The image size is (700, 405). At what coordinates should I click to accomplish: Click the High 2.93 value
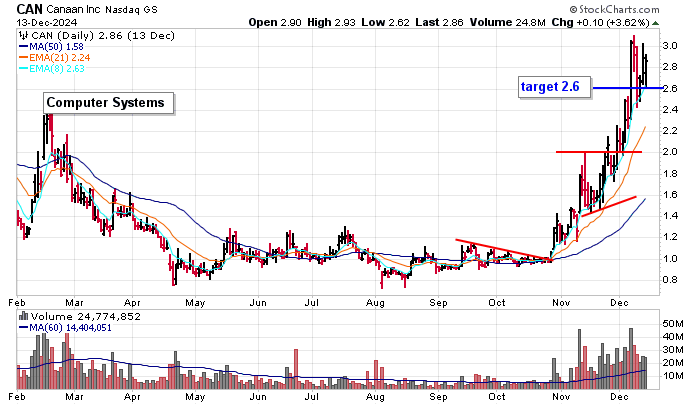[331, 22]
